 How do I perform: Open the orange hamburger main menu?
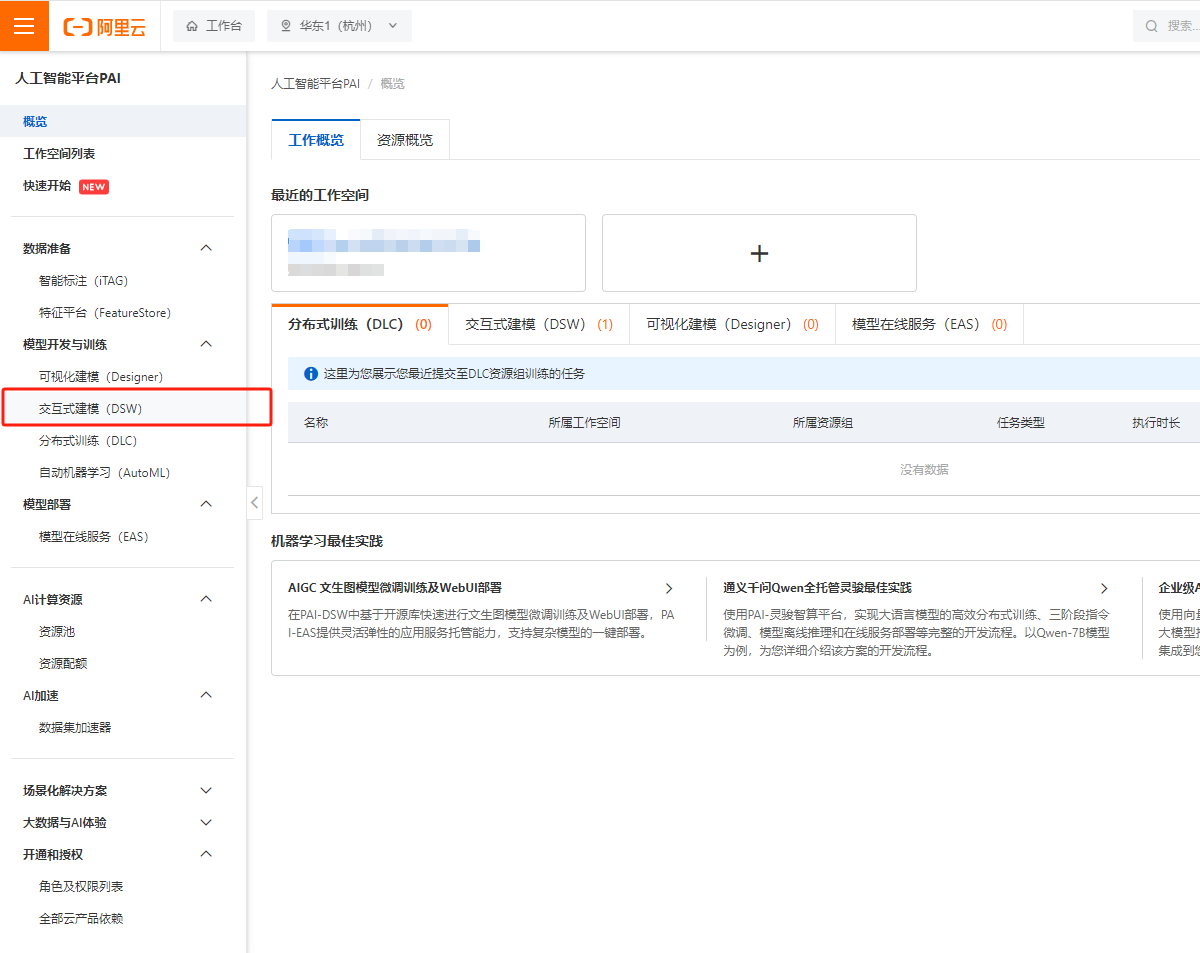point(24,25)
